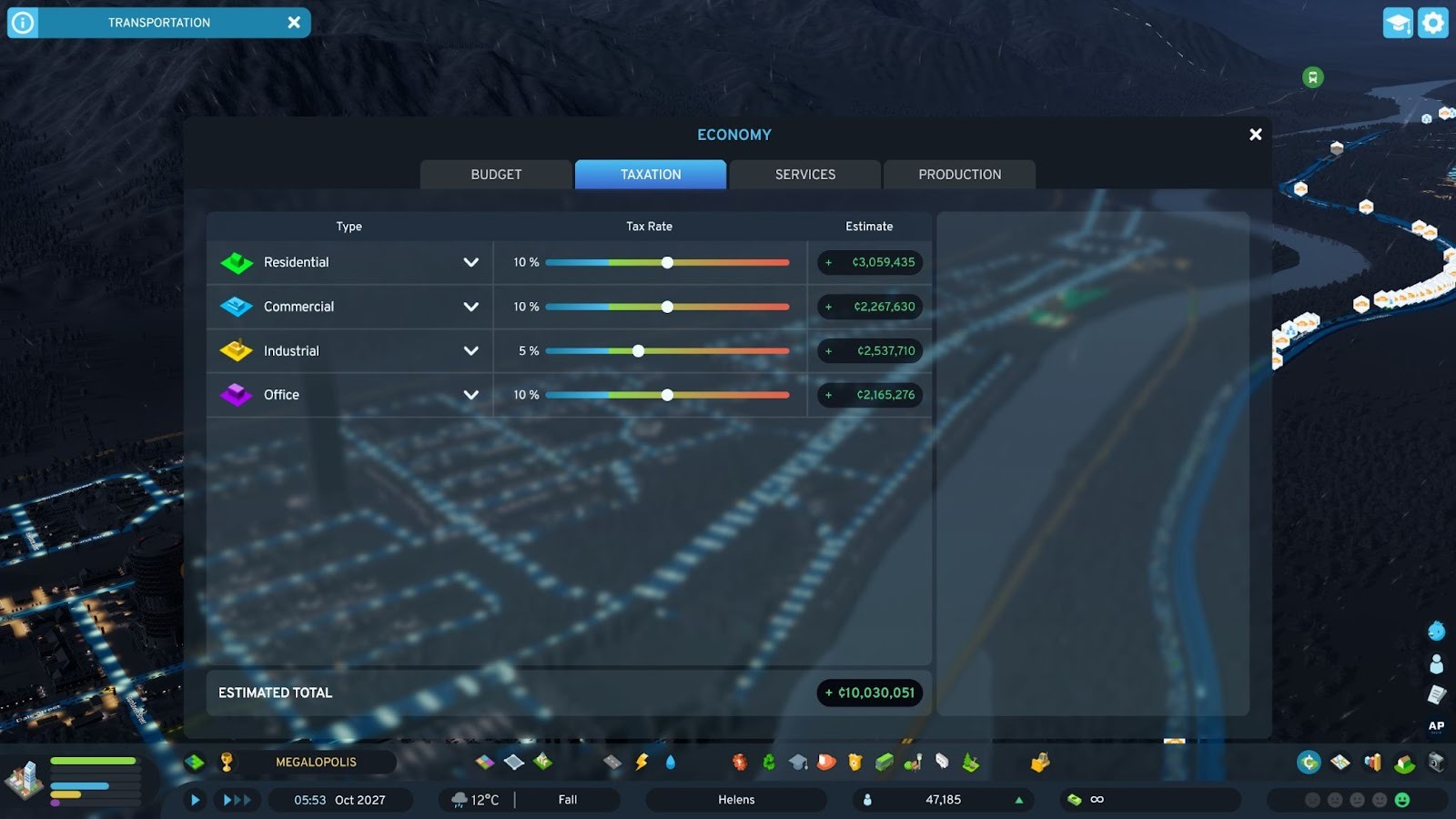The height and width of the screenshot is (819, 1456).
Task: Open the Education services menu
Action: click(798, 762)
